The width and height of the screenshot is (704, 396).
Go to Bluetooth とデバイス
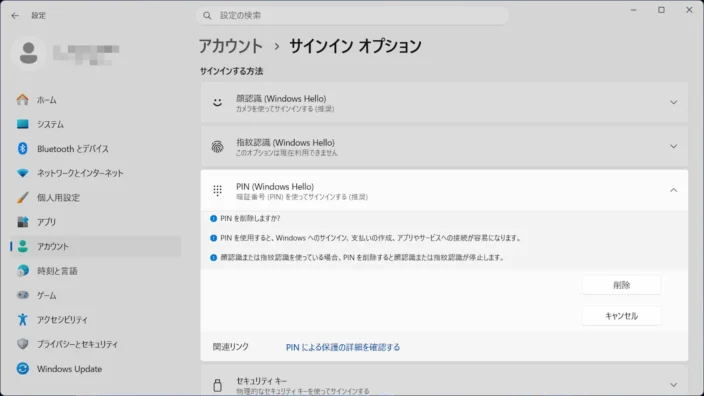click(x=96, y=149)
